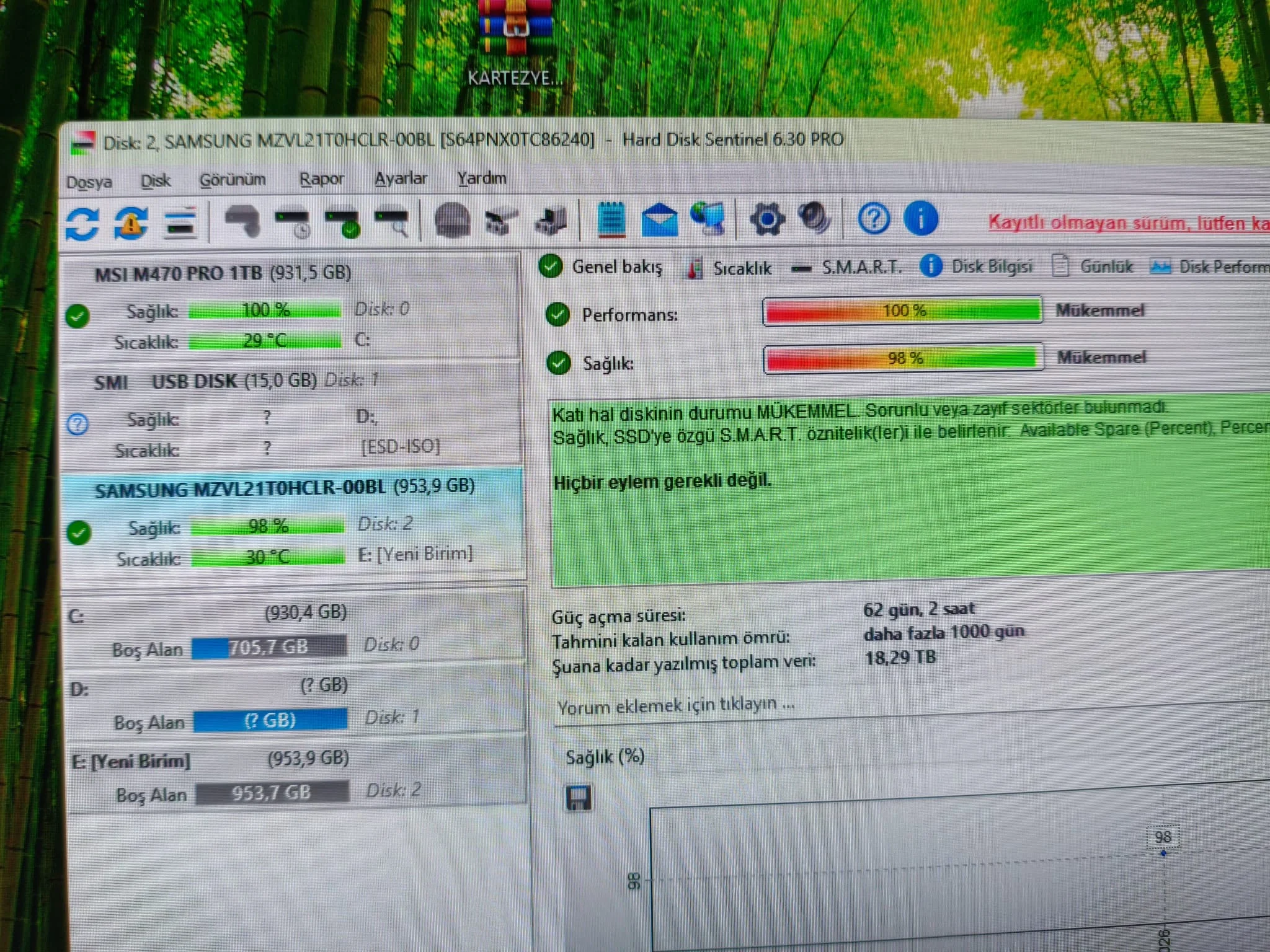Click the red unregistered version link
Viewport: 1270px width, 952px height.
(1128, 223)
